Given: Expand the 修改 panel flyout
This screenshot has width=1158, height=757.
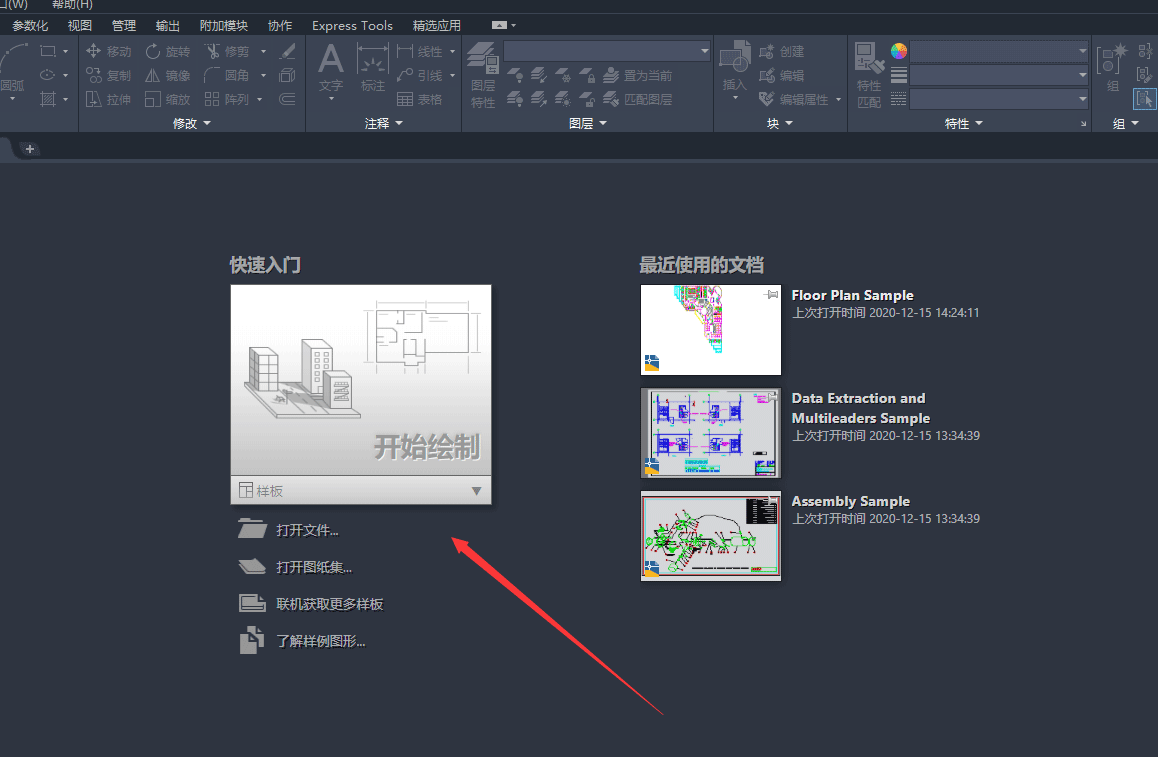Looking at the screenshot, I should 191,123.
